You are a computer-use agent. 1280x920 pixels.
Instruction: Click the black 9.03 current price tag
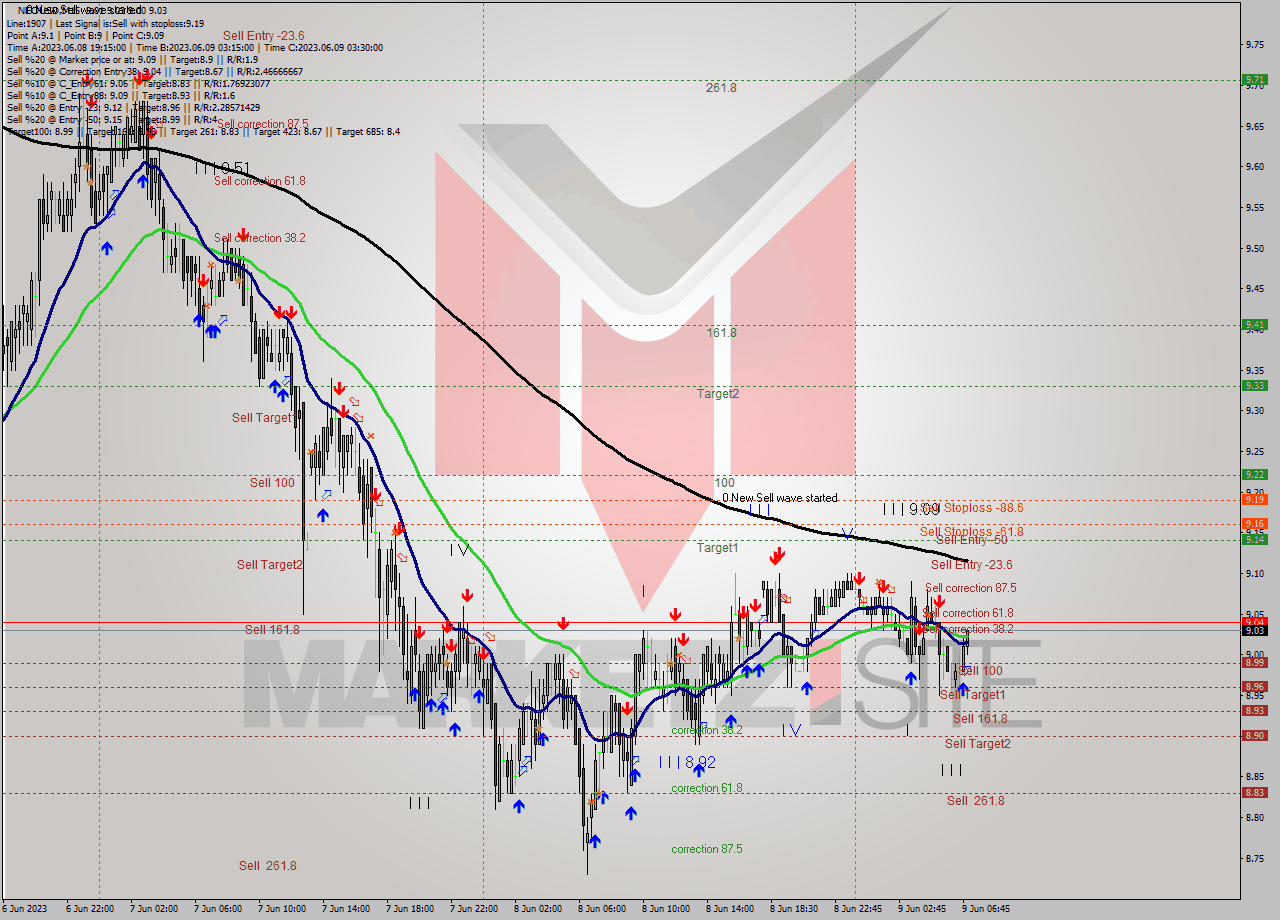click(1254, 630)
